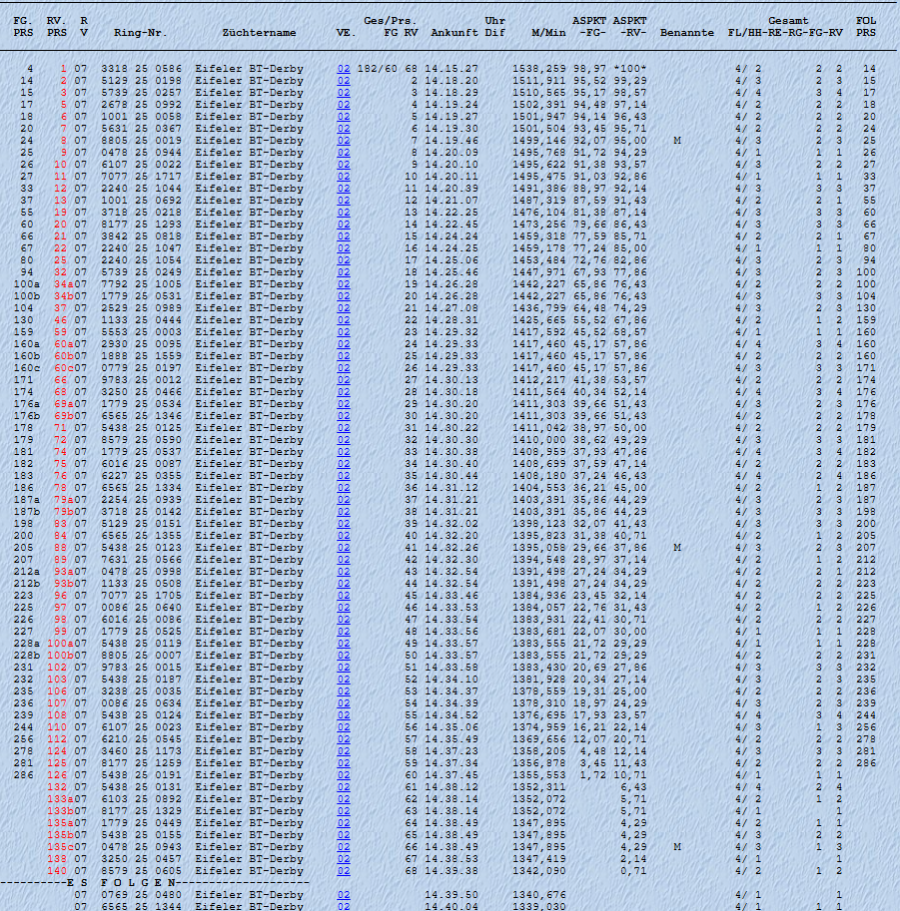900x911 pixels.
Task: Open the 02 link for ring 2529 25 0989
Action: click(344, 308)
